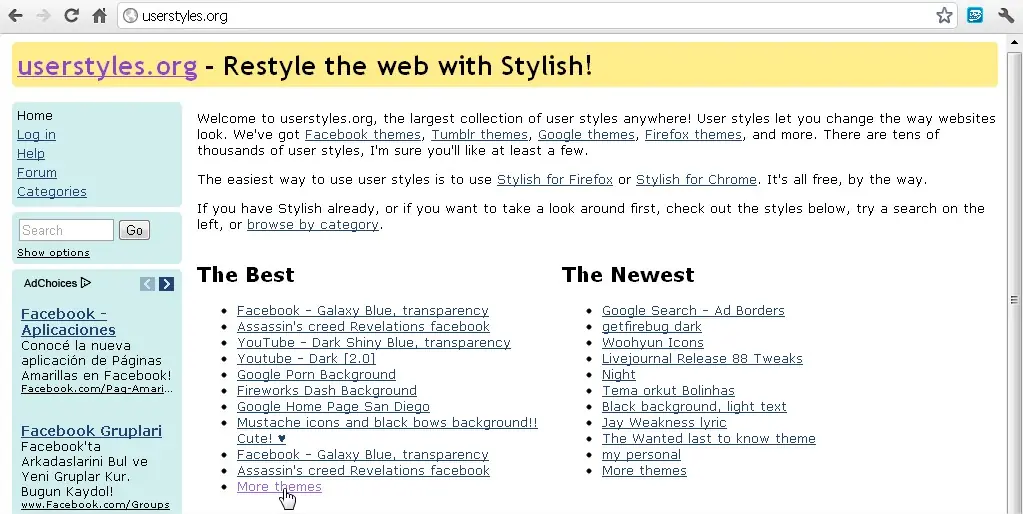Follow the Tumblr themes link
Viewport: 1023px width, 514px height.
480,134
